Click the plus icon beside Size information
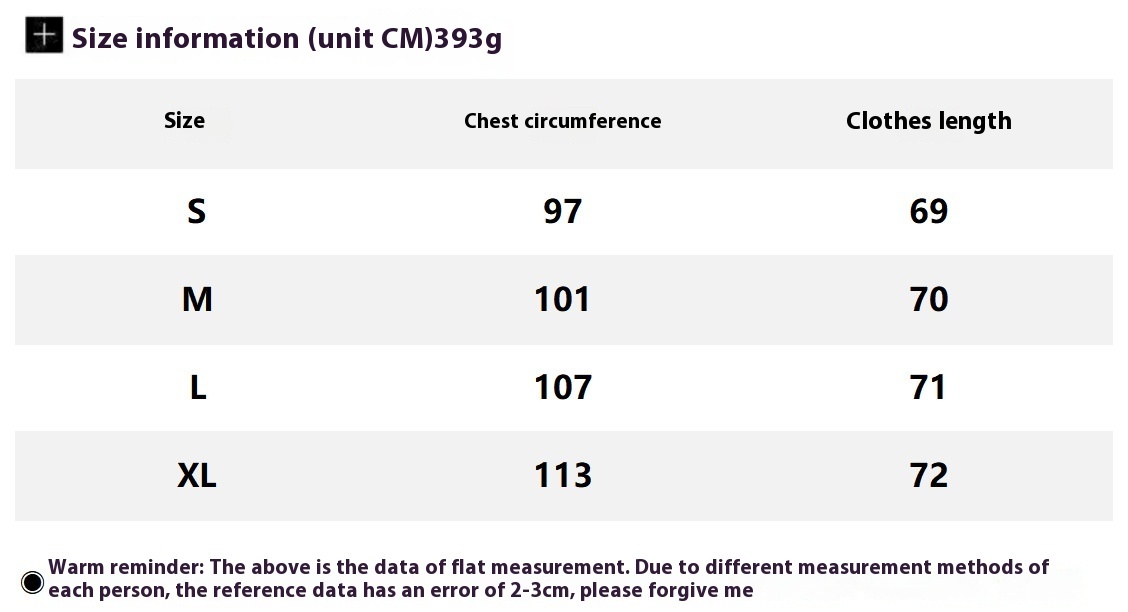 tap(44, 36)
